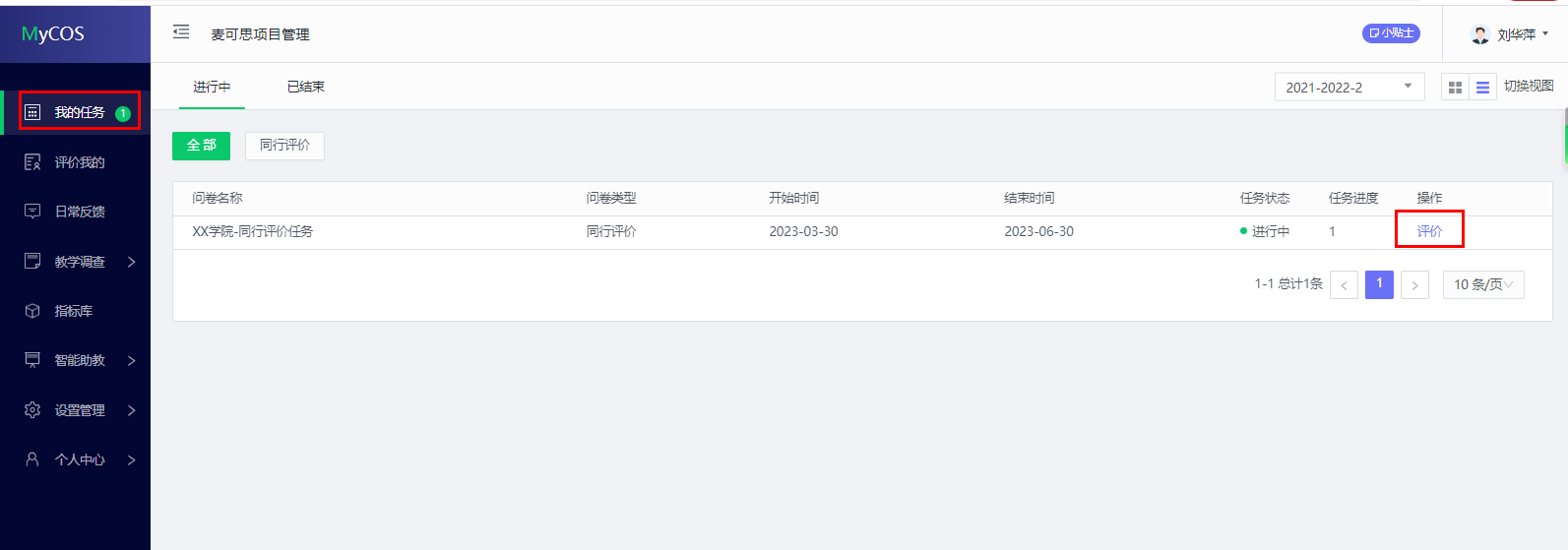Collapse the sidebar with the hamburger icon

181,32
